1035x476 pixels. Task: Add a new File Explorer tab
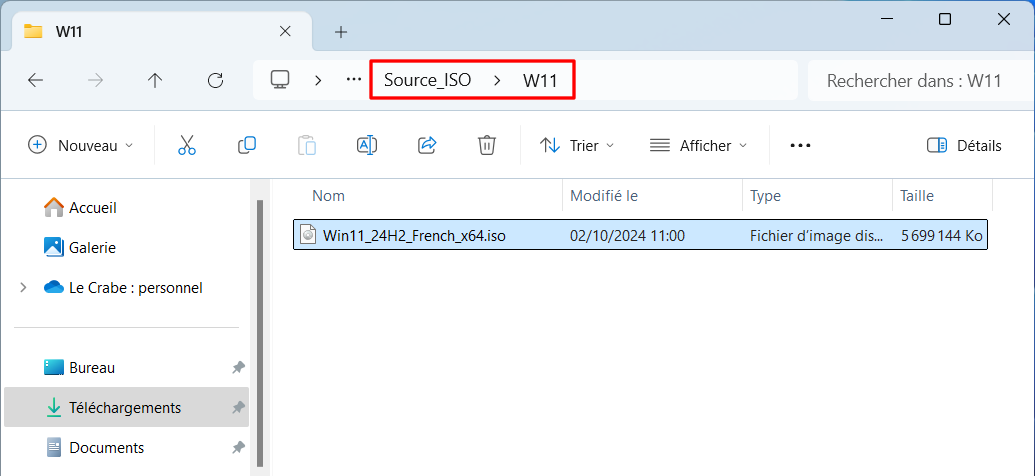tap(341, 32)
